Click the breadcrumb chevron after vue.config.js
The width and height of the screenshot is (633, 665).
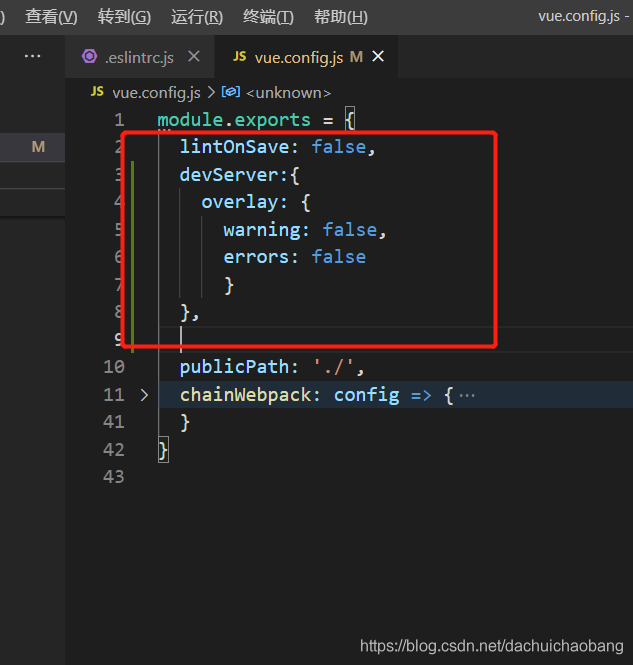coord(211,92)
